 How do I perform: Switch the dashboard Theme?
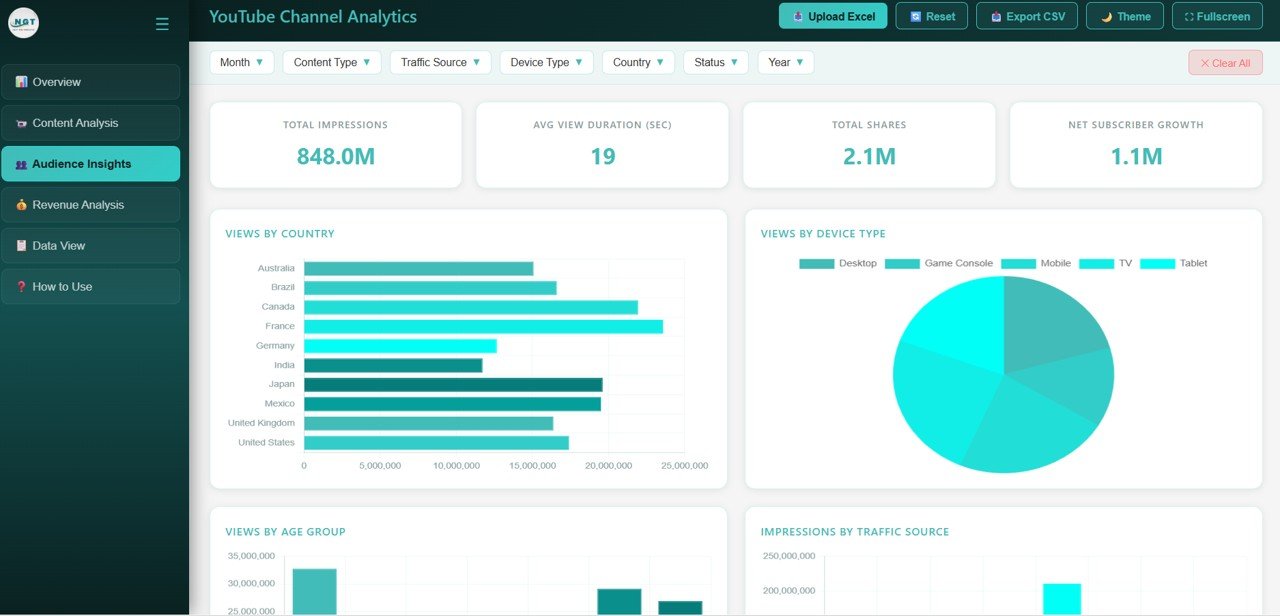pyautogui.click(x=1124, y=15)
